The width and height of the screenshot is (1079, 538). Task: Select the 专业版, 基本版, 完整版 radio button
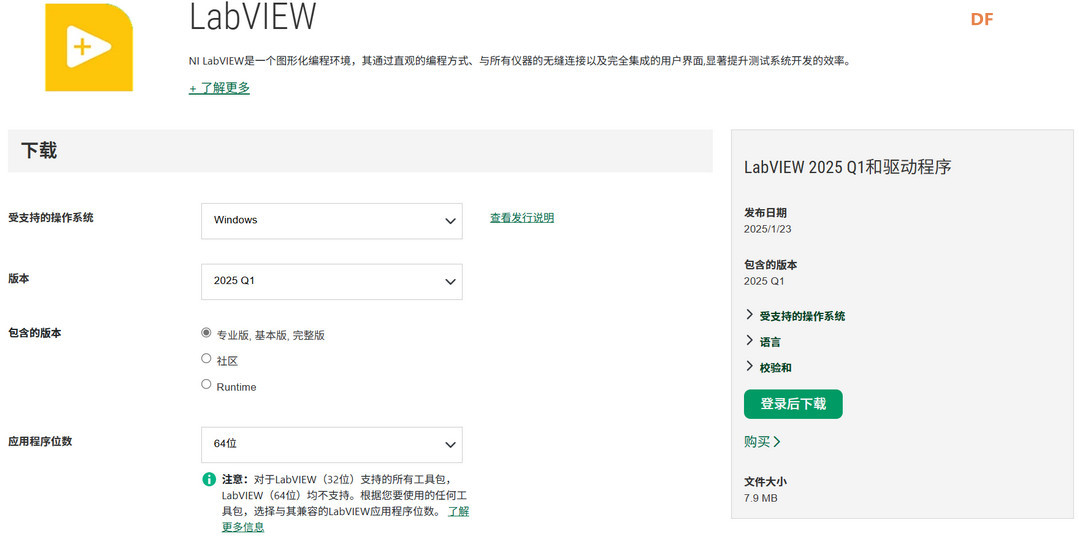pyautogui.click(x=206, y=333)
